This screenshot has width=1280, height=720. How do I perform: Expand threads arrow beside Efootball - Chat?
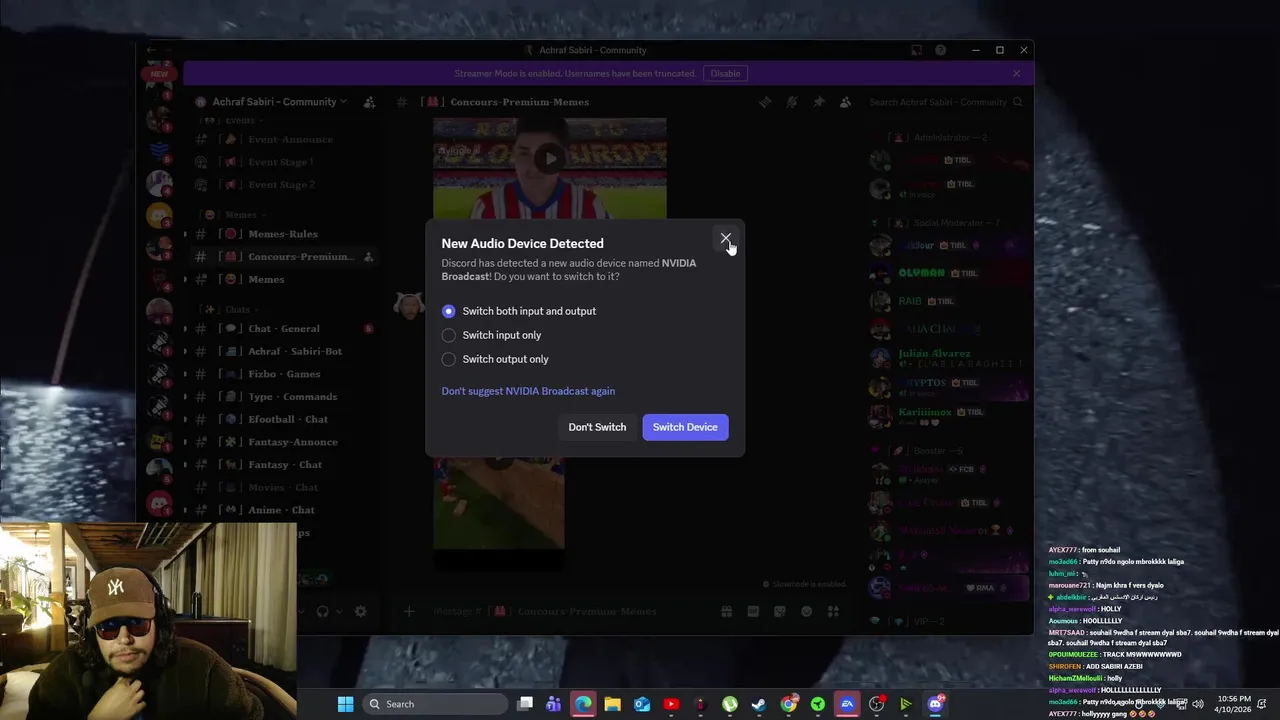click(184, 419)
